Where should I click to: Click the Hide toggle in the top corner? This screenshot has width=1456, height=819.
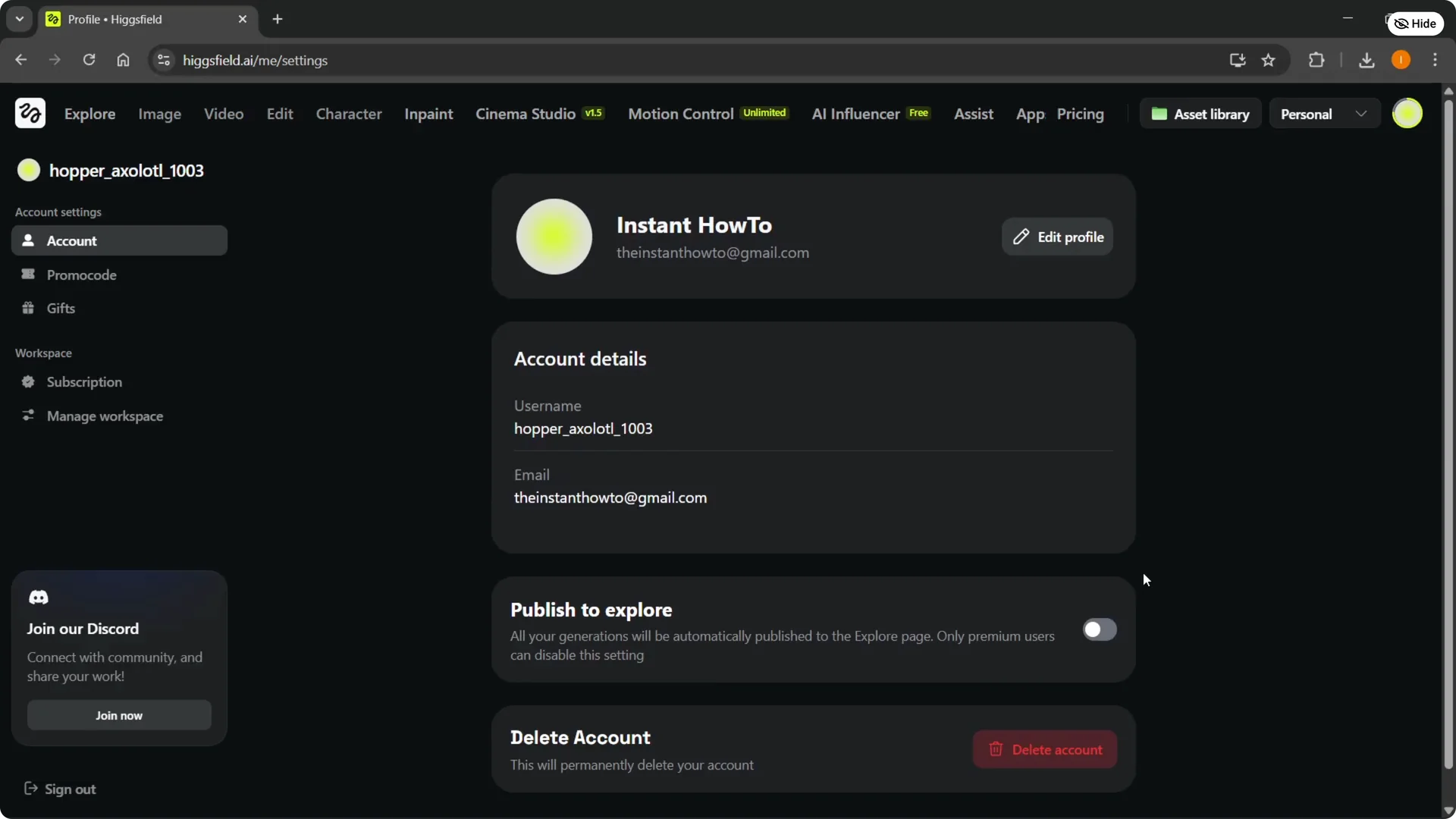1415,24
